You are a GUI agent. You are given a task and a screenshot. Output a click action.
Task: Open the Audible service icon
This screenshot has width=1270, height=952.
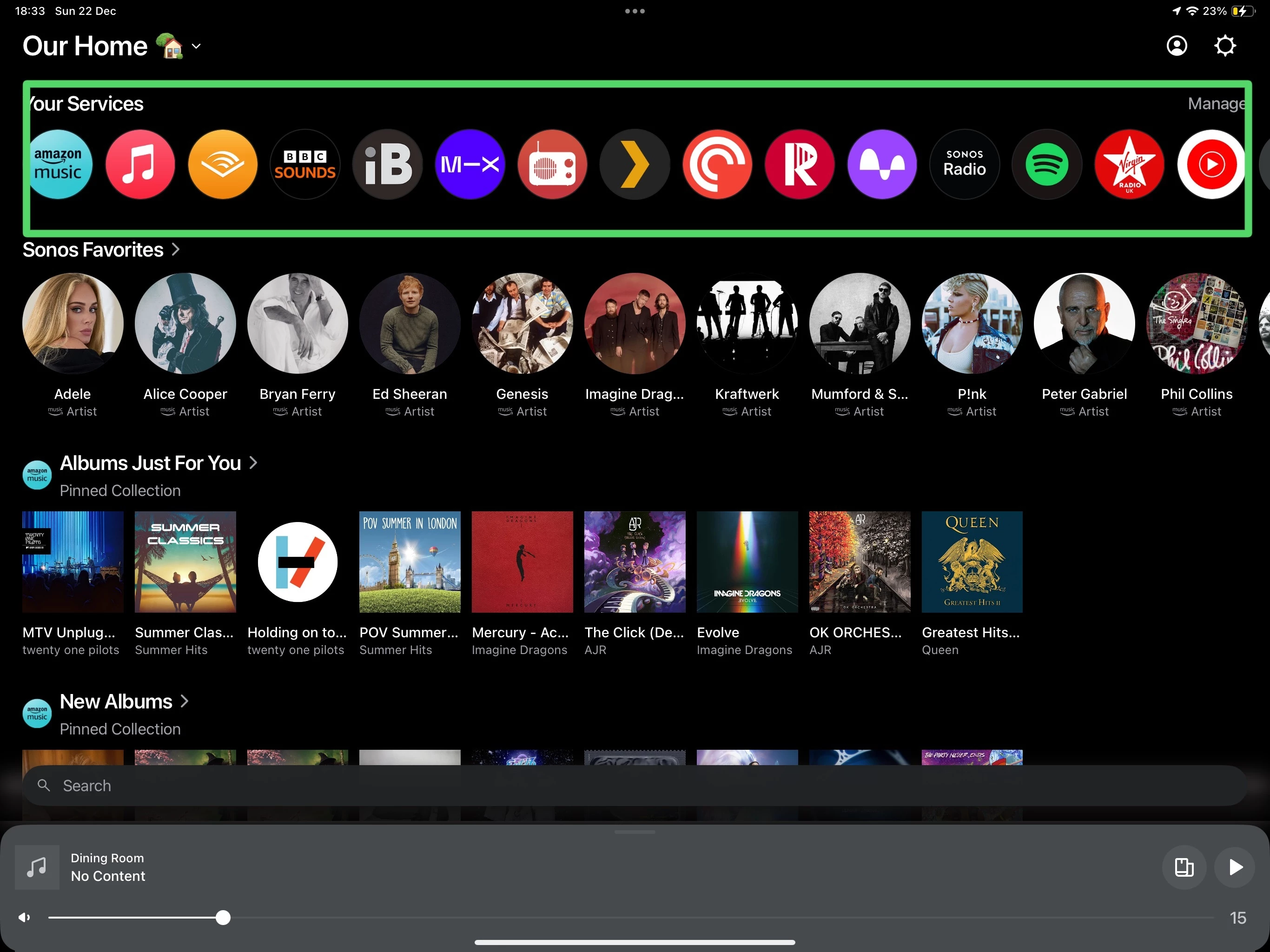[x=223, y=164]
